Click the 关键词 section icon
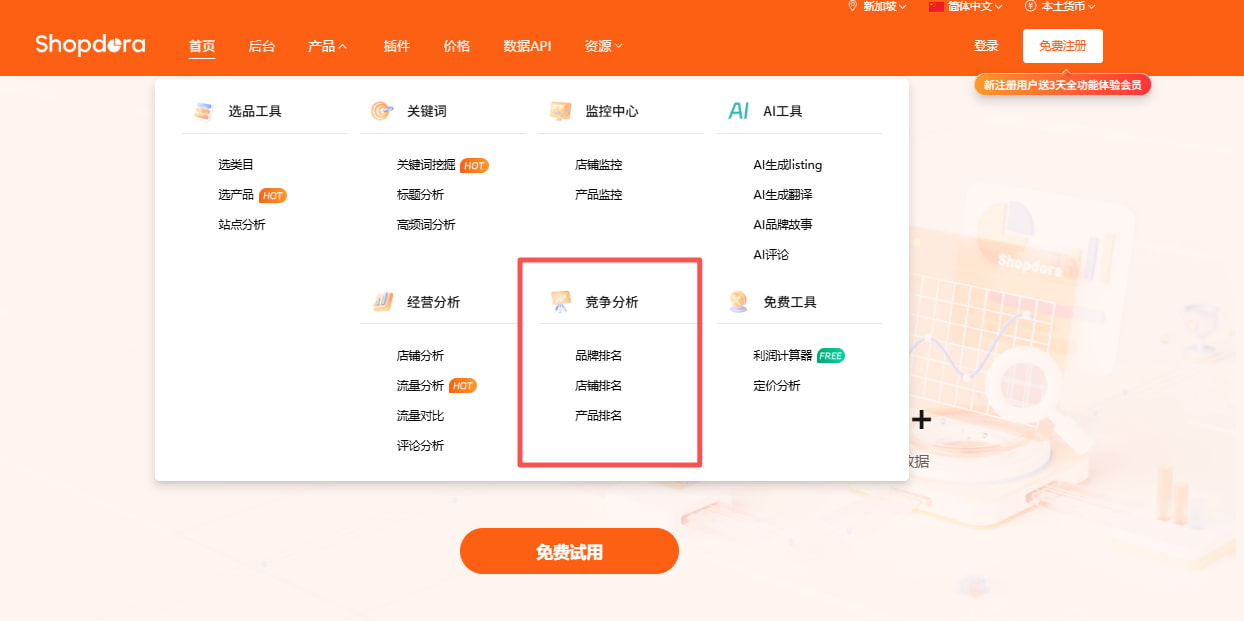Viewport: 1244px width, 621px height. click(382, 111)
